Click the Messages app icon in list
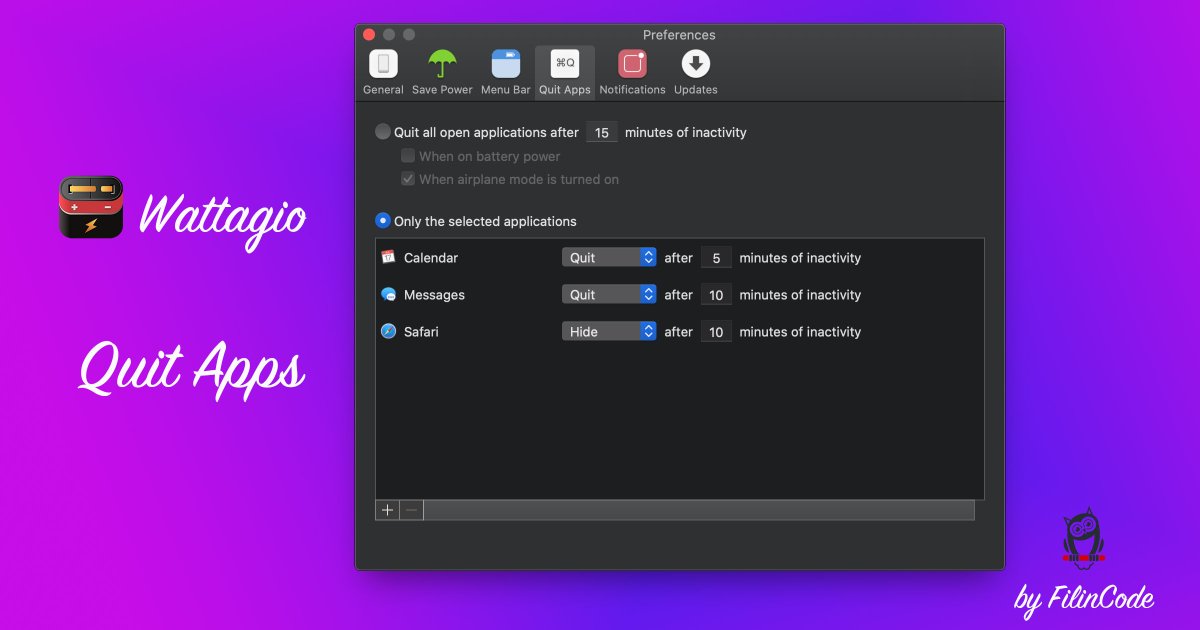 point(389,294)
